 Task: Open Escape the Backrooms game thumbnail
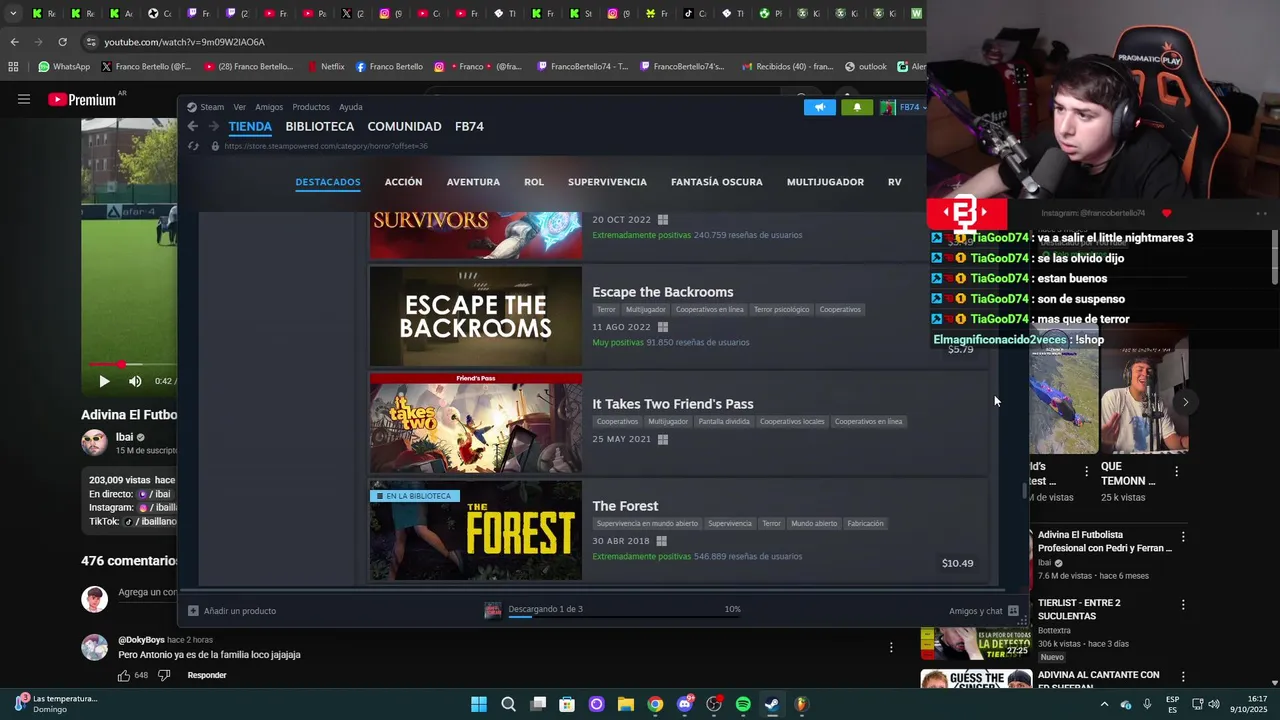(x=476, y=316)
